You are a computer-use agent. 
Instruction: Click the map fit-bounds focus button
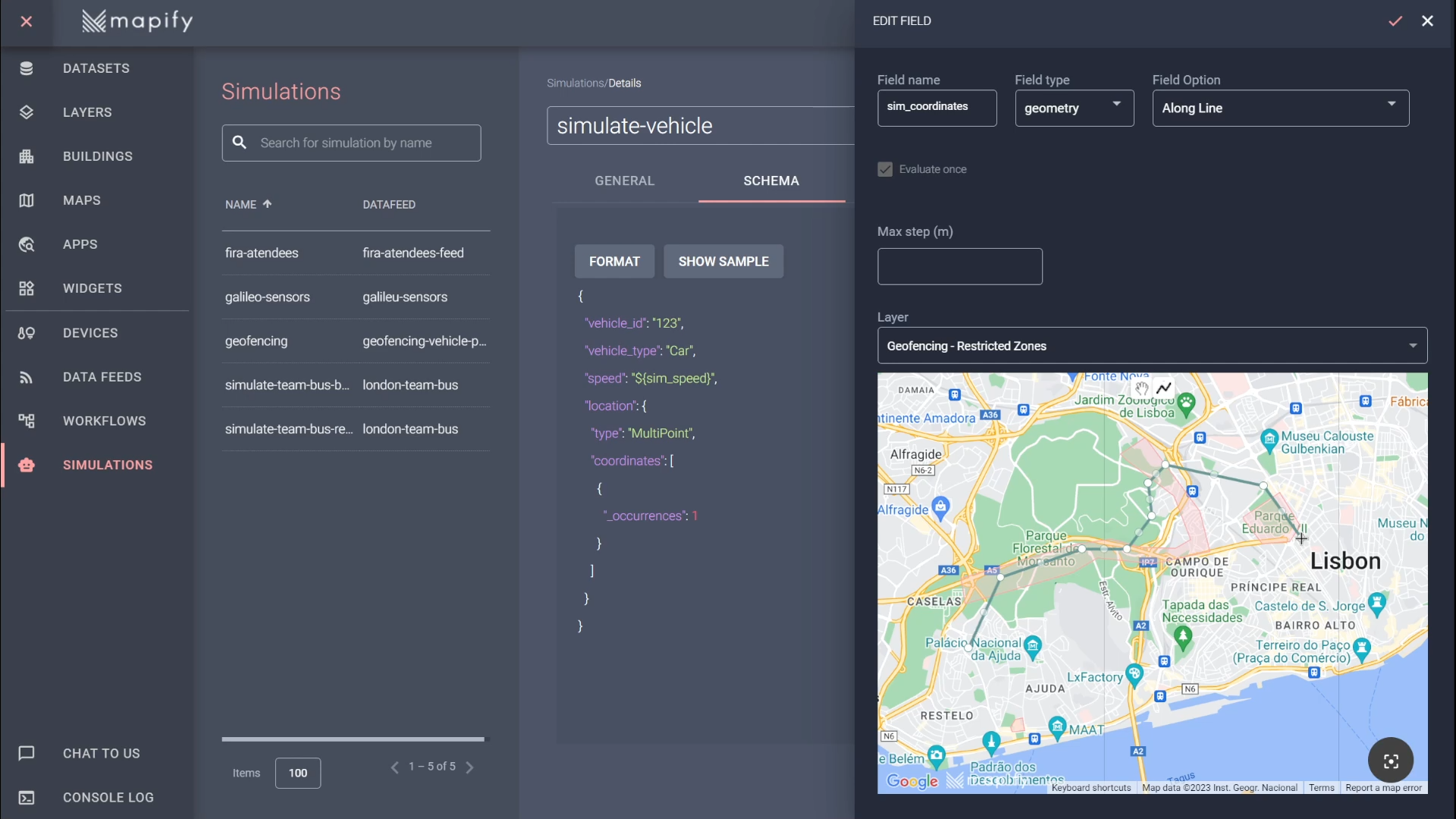tap(1390, 761)
